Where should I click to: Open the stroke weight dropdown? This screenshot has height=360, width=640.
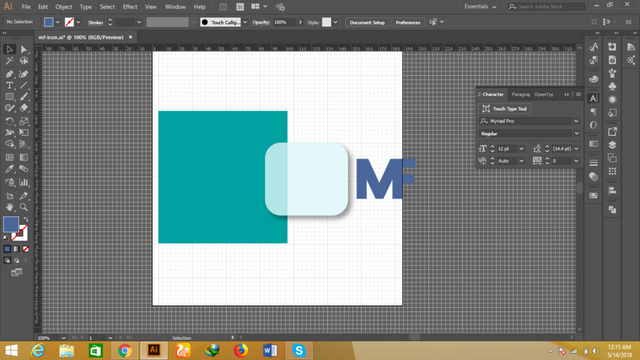[139, 22]
